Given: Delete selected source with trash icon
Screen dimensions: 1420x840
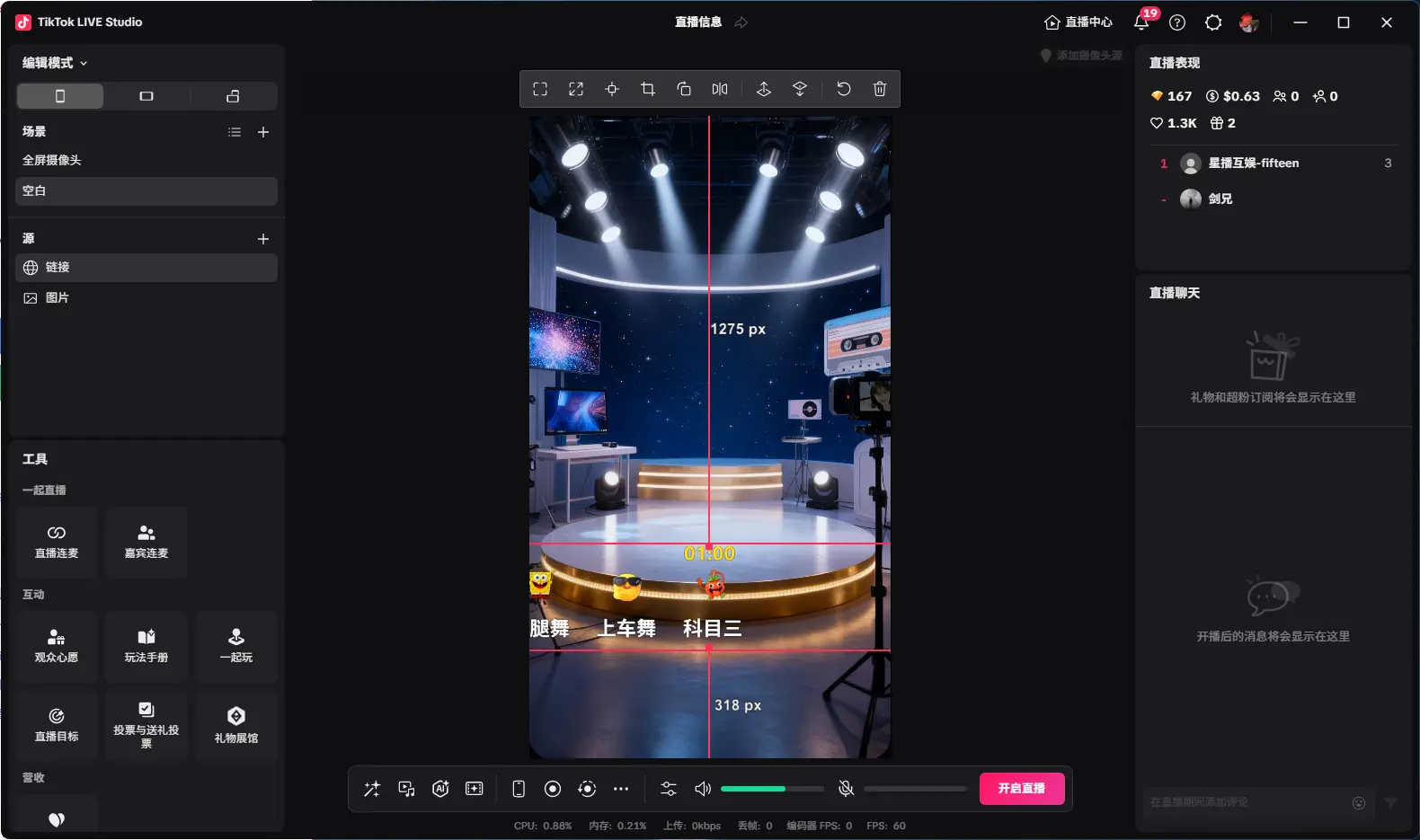Looking at the screenshot, I should (x=880, y=89).
